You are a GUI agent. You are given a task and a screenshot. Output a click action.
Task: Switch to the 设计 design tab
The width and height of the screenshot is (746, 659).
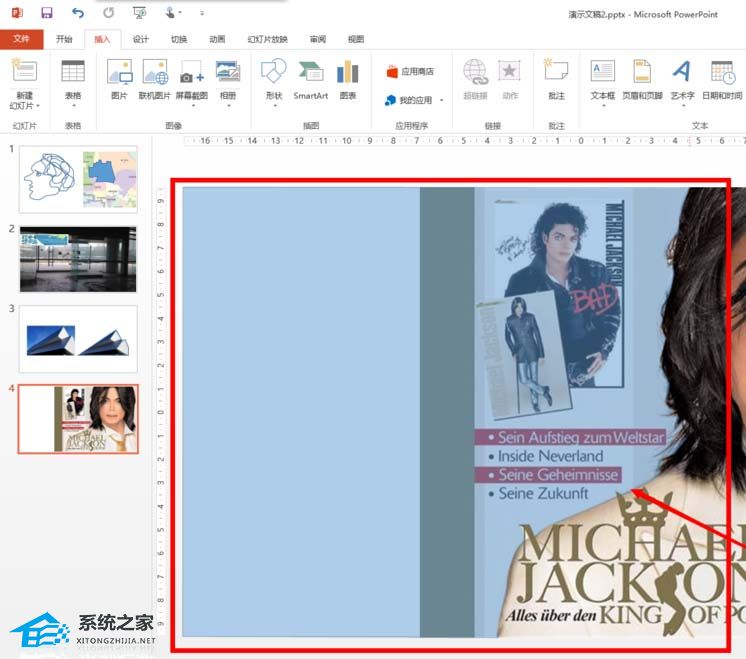[x=141, y=39]
